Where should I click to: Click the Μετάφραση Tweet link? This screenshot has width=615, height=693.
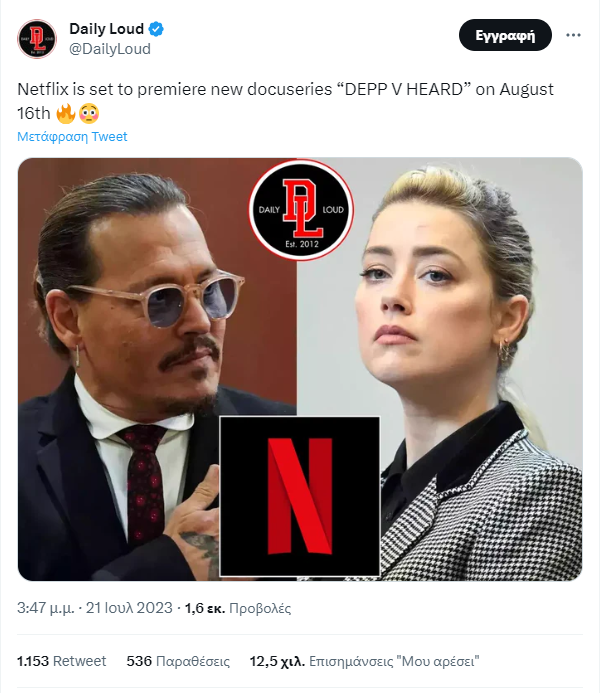click(x=73, y=136)
